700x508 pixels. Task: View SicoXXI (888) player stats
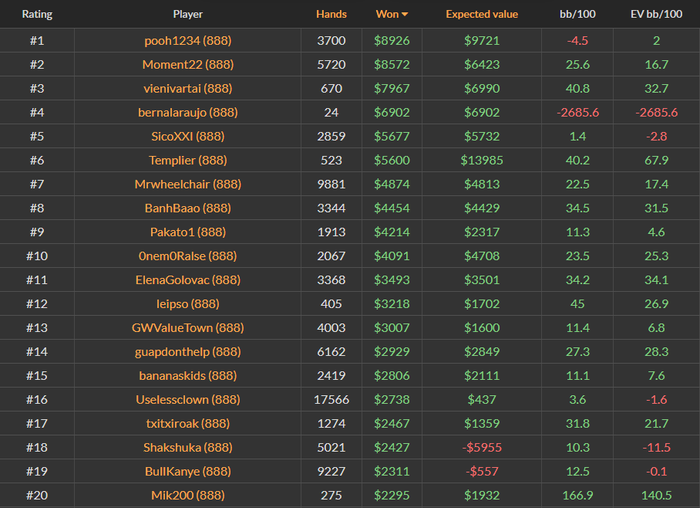188,136
